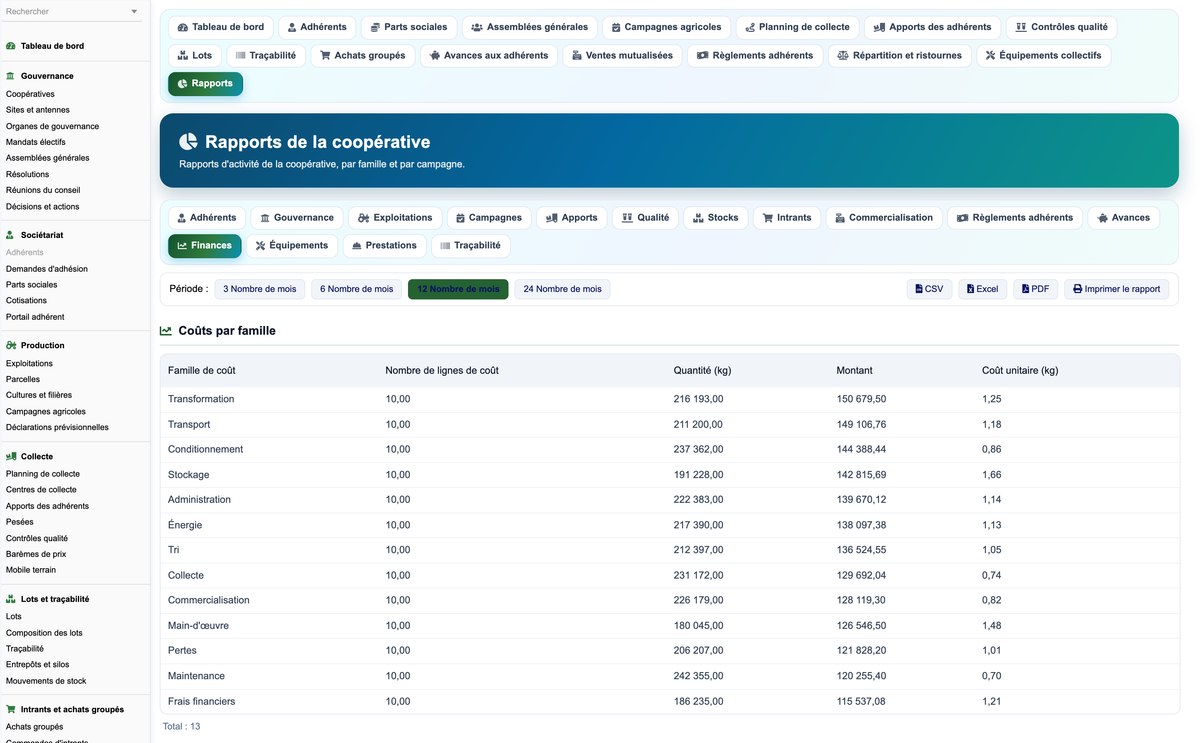
Task: Open Assemblées générales top tab
Action: 530,27
